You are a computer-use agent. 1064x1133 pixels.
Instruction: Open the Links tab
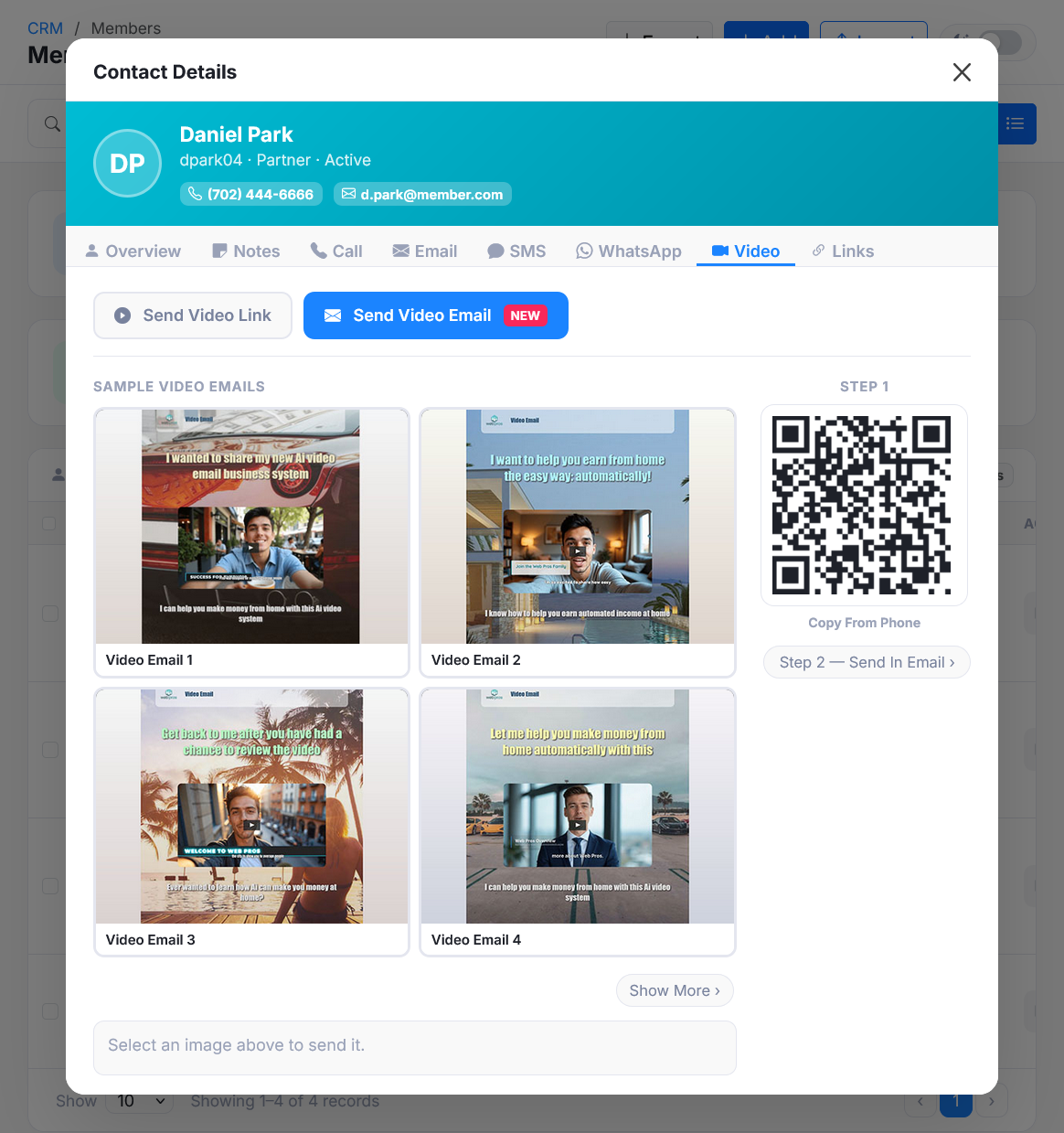(844, 251)
